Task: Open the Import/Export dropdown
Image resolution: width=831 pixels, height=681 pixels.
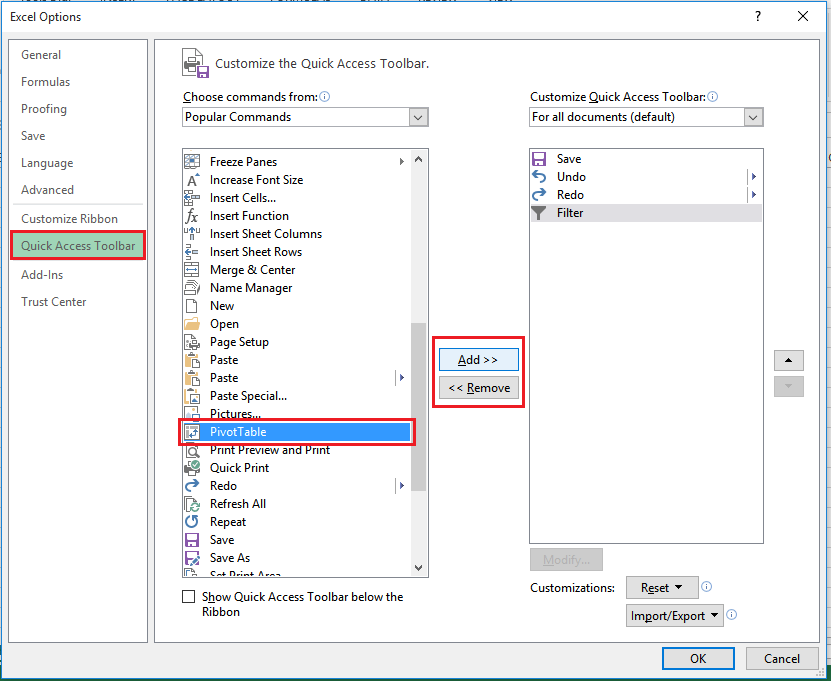Action: point(674,616)
